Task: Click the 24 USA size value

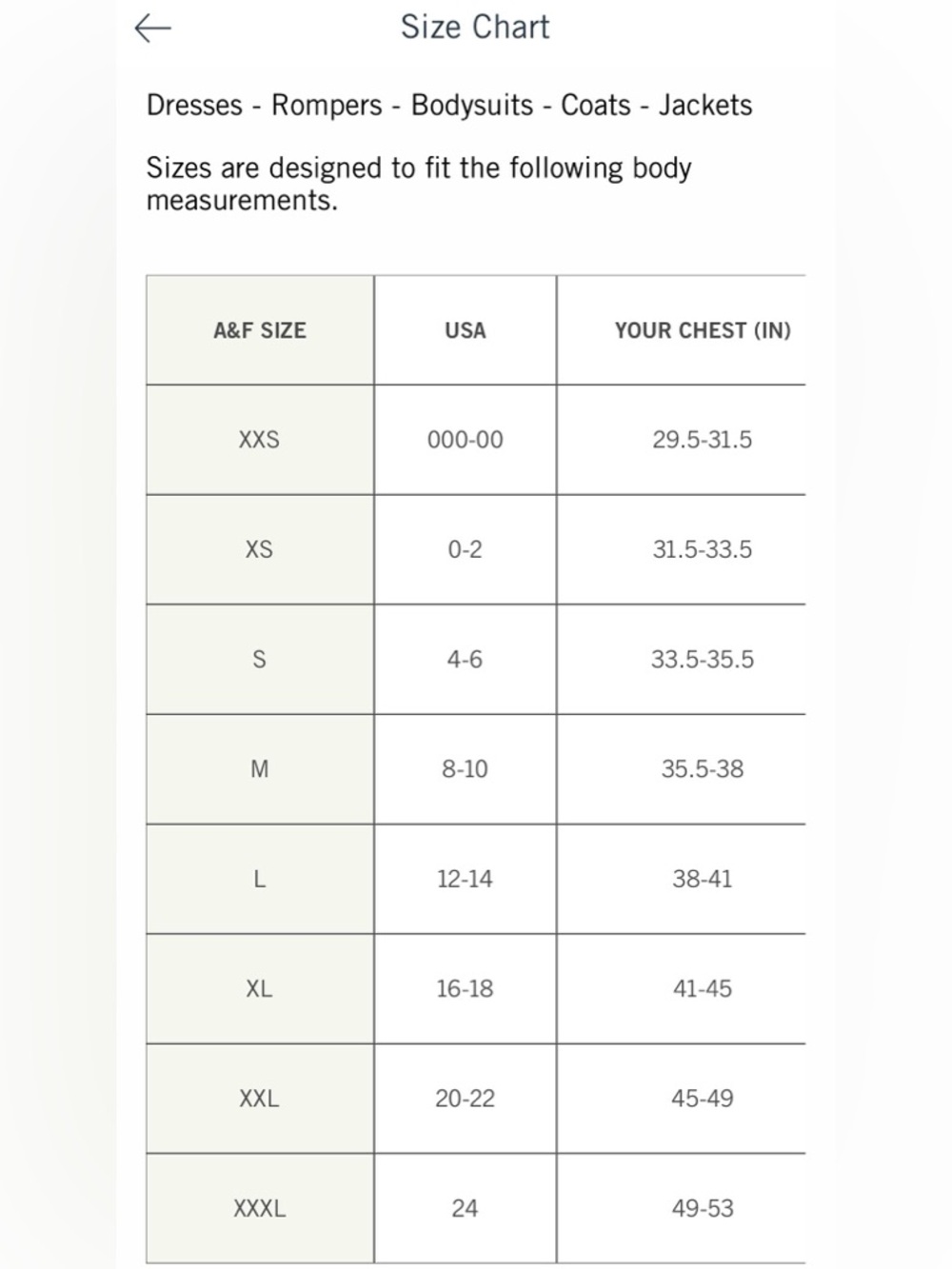Action: (x=465, y=1208)
